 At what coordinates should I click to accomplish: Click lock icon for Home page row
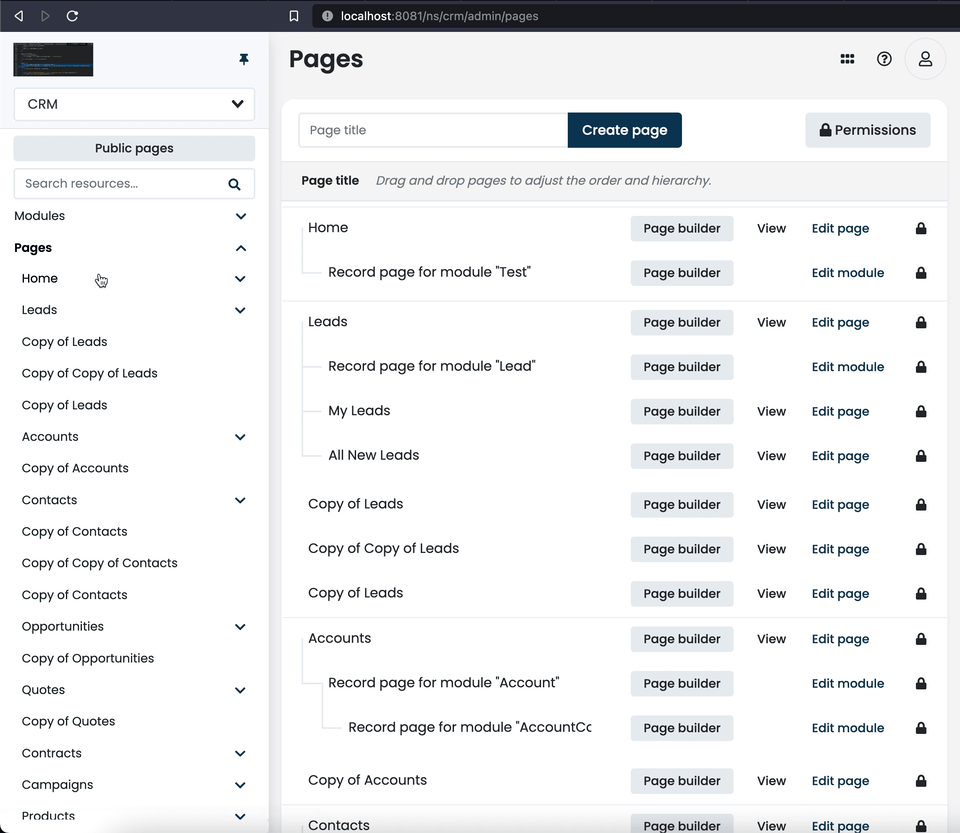point(921,228)
